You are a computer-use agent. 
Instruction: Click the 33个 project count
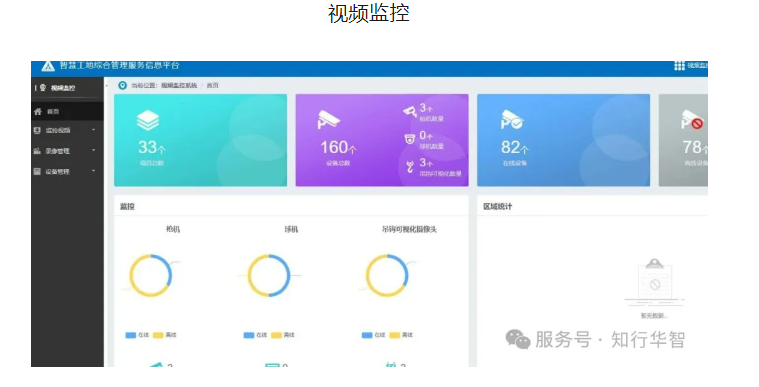152,147
